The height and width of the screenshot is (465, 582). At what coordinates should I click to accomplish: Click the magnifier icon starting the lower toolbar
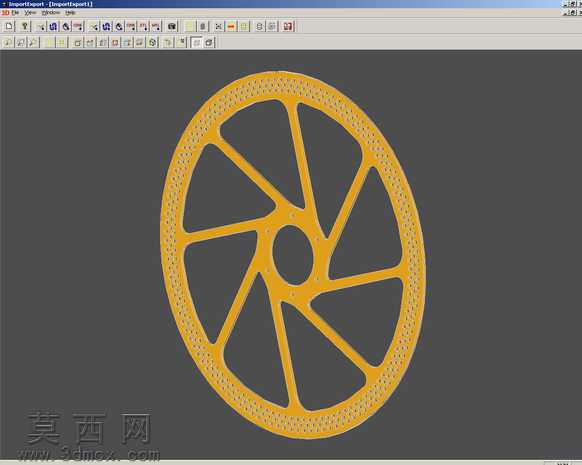click(x=7, y=43)
